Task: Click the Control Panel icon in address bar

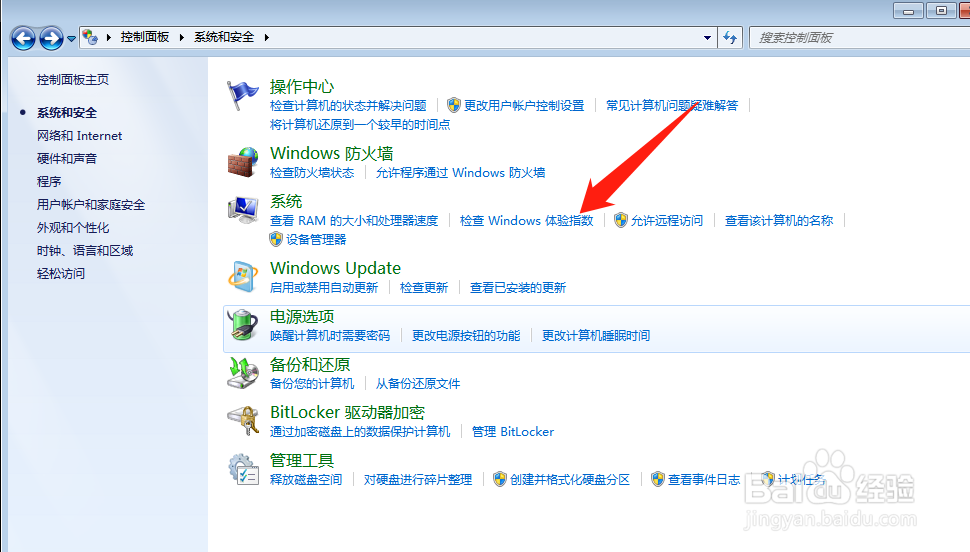Action: coord(90,37)
